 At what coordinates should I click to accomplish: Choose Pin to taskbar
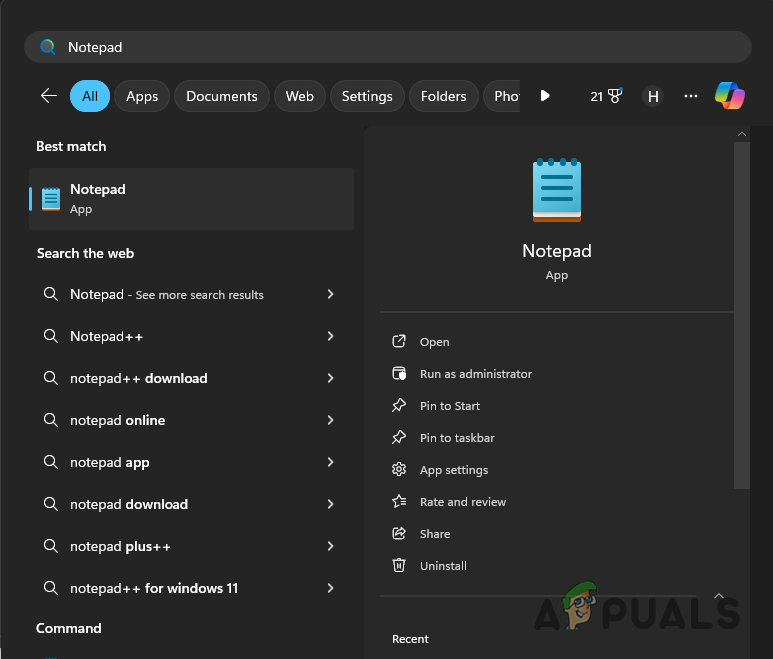click(457, 438)
